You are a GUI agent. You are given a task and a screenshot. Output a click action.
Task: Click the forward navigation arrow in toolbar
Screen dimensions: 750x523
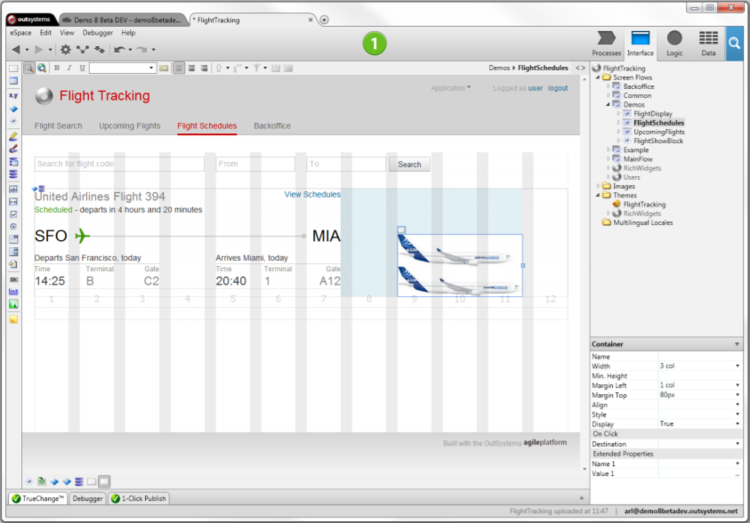pos(39,49)
